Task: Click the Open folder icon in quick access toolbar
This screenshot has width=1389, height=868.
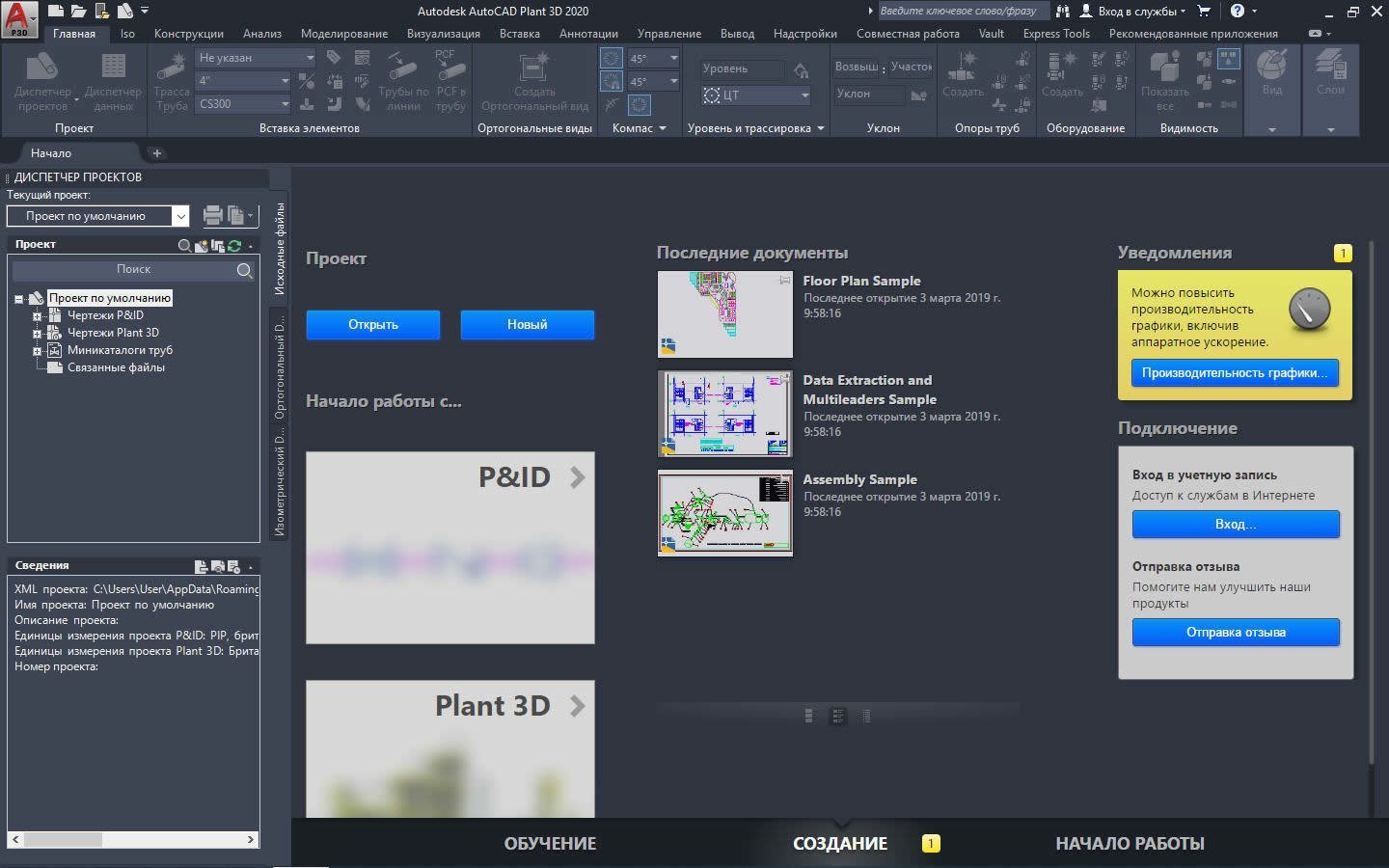Action: click(x=79, y=12)
